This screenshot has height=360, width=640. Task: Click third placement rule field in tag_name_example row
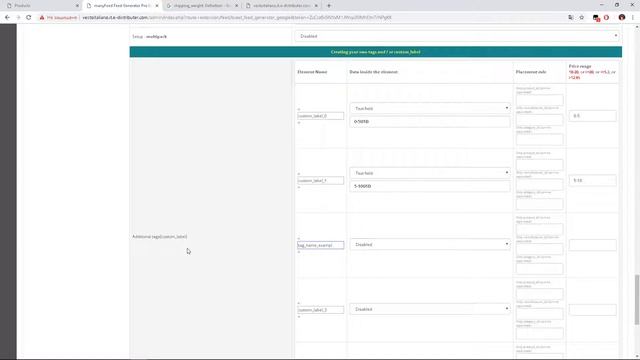click(540, 269)
